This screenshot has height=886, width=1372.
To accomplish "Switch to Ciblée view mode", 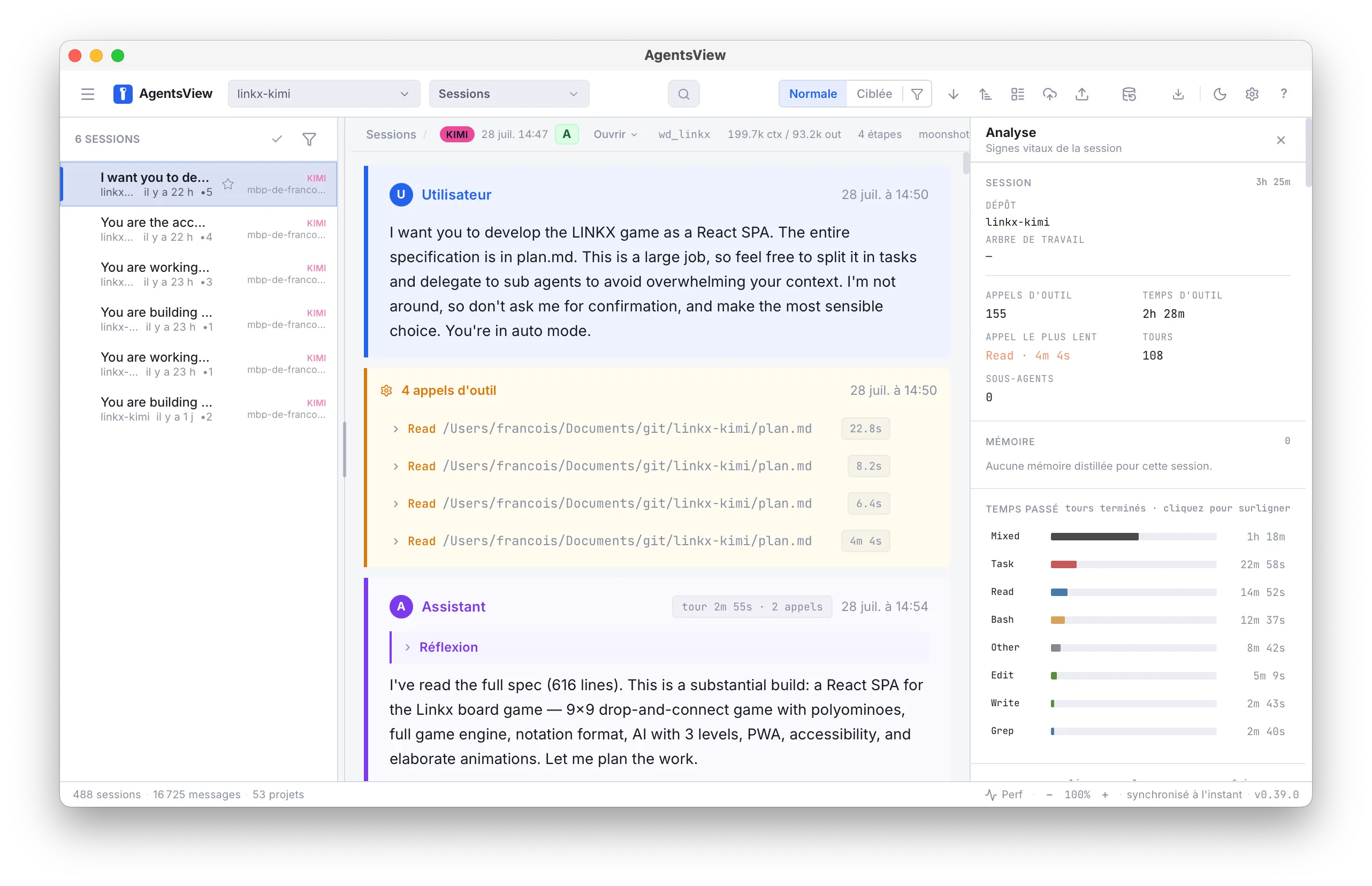I will [x=874, y=94].
